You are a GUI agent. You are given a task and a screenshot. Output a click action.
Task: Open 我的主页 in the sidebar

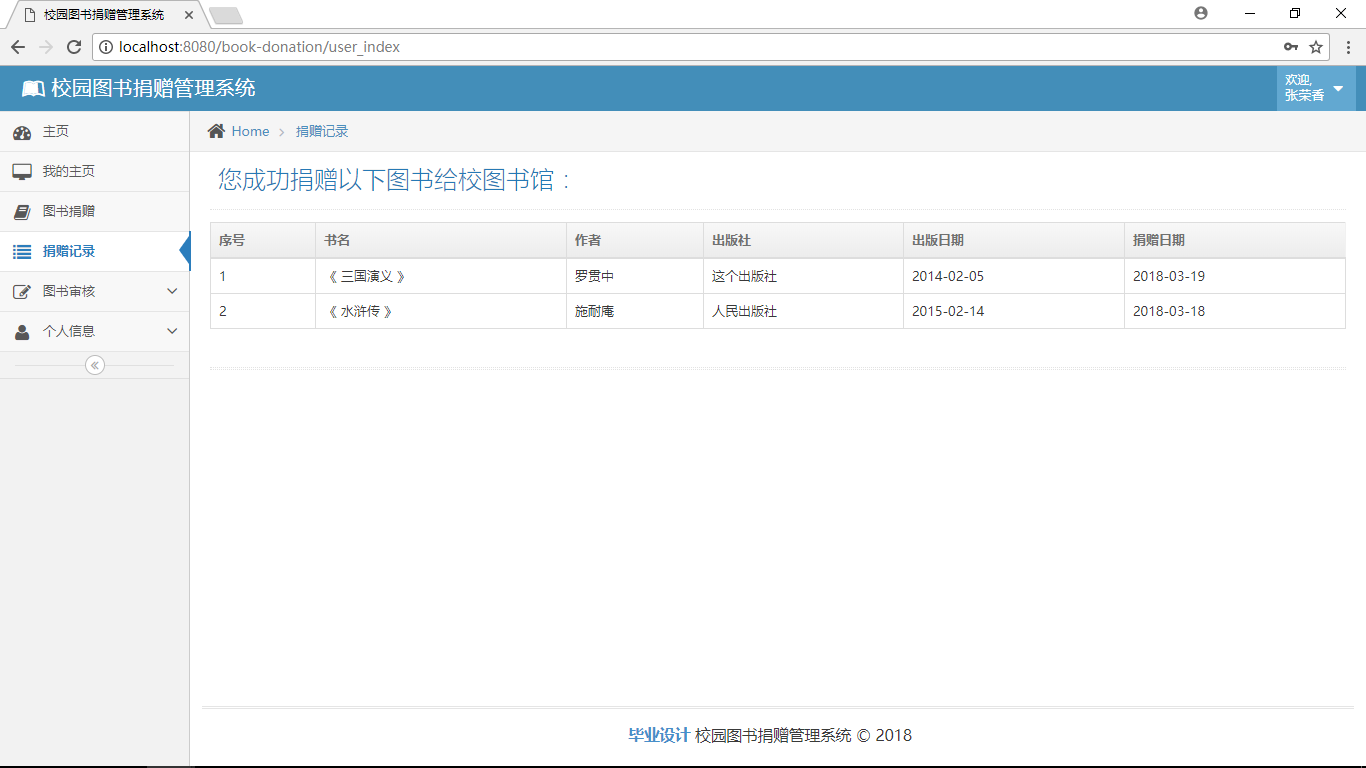click(69, 172)
